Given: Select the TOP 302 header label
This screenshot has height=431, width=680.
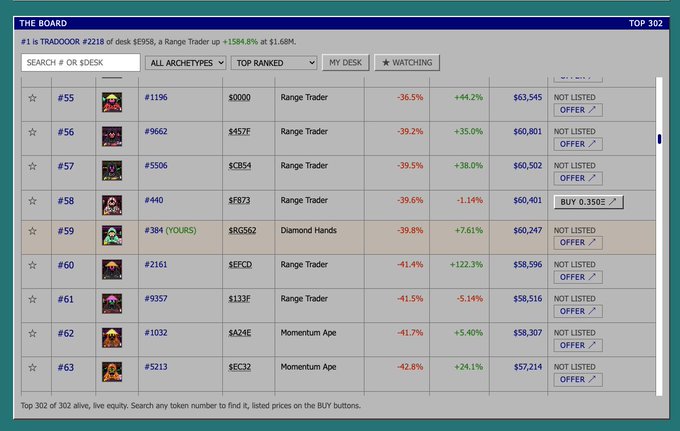Looking at the screenshot, I should 646,23.
